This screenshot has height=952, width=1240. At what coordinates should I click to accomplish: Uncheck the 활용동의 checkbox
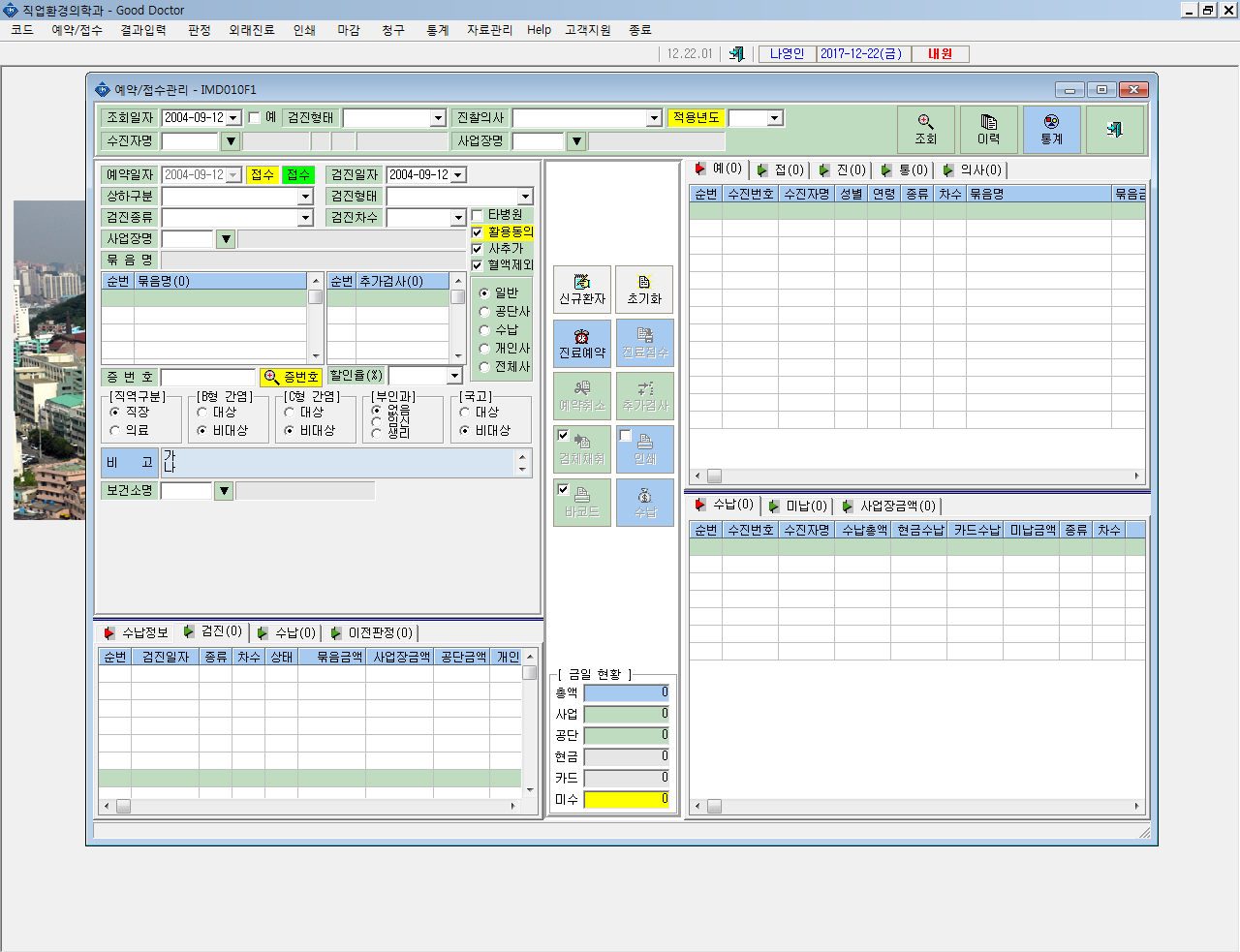coord(478,232)
